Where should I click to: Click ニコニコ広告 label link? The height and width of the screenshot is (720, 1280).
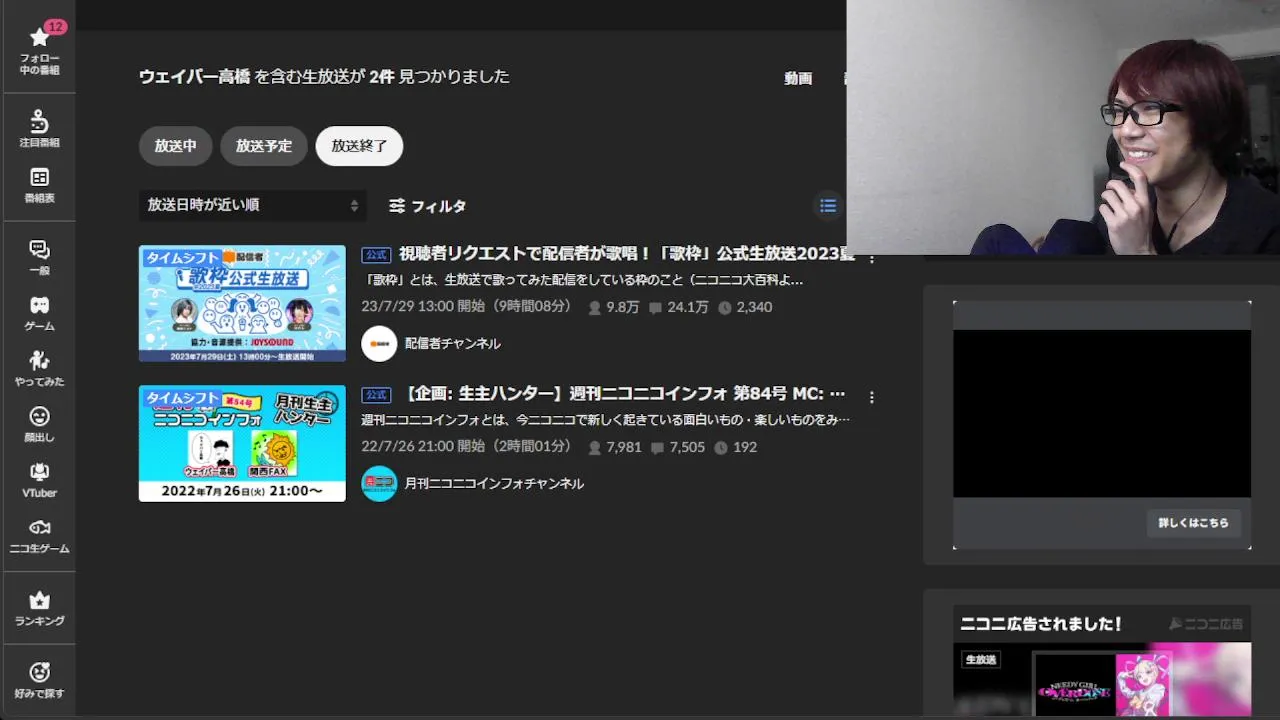pyautogui.click(x=1206, y=624)
